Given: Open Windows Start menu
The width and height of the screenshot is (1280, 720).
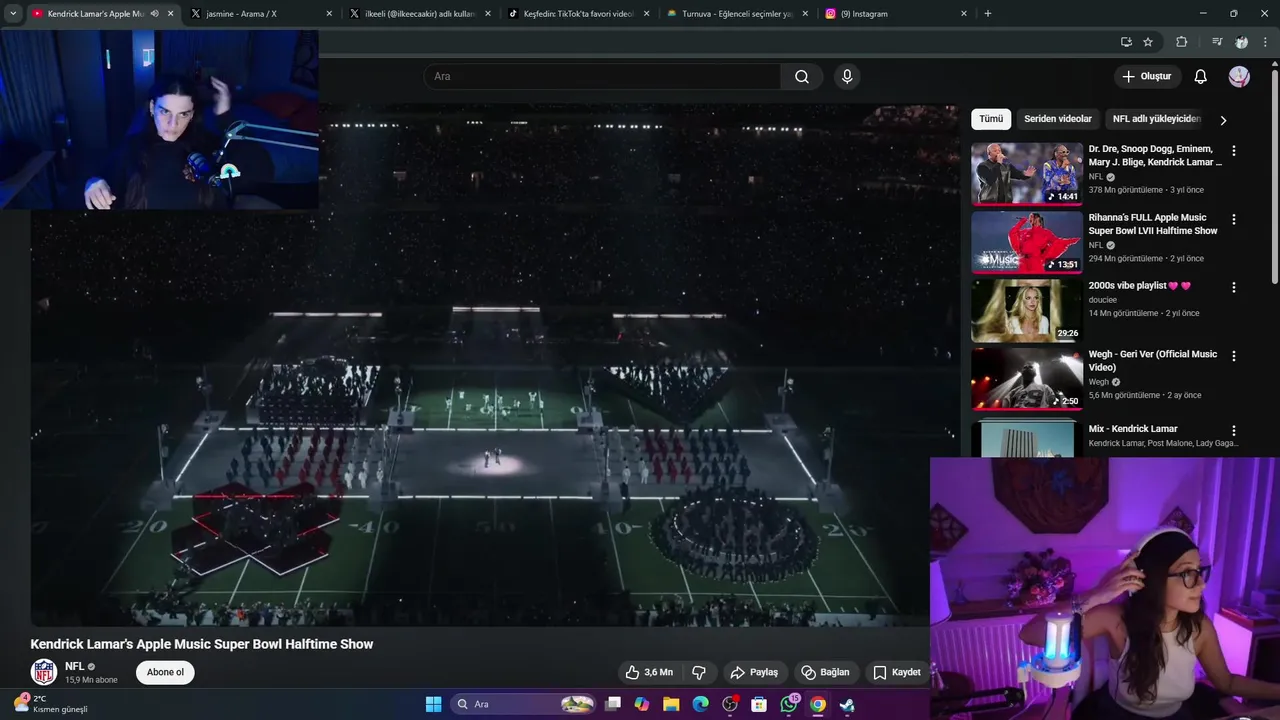Looking at the screenshot, I should coord(433,704).
